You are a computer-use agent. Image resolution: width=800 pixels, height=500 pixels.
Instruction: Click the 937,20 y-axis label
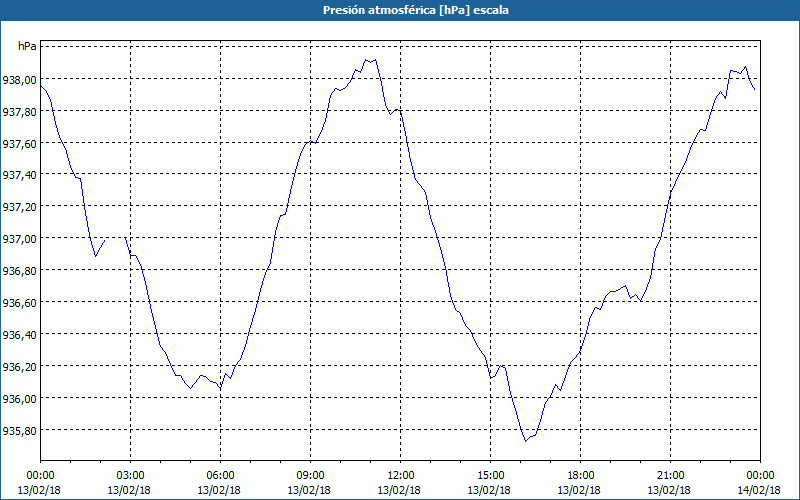[x=19, y=206]
